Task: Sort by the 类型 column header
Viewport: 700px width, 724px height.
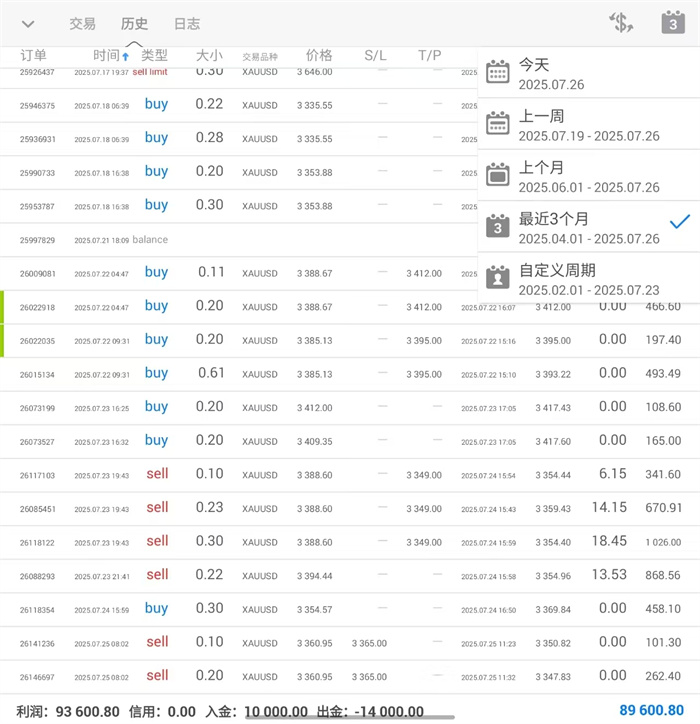Action: (x=154, y=55)
